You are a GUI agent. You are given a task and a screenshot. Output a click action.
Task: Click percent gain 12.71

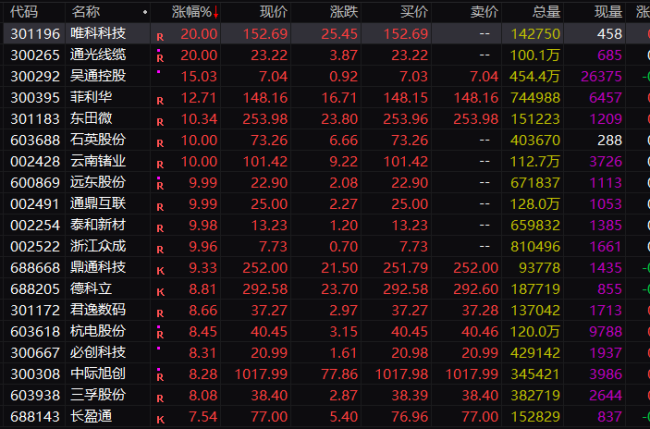tap(199, 98)
